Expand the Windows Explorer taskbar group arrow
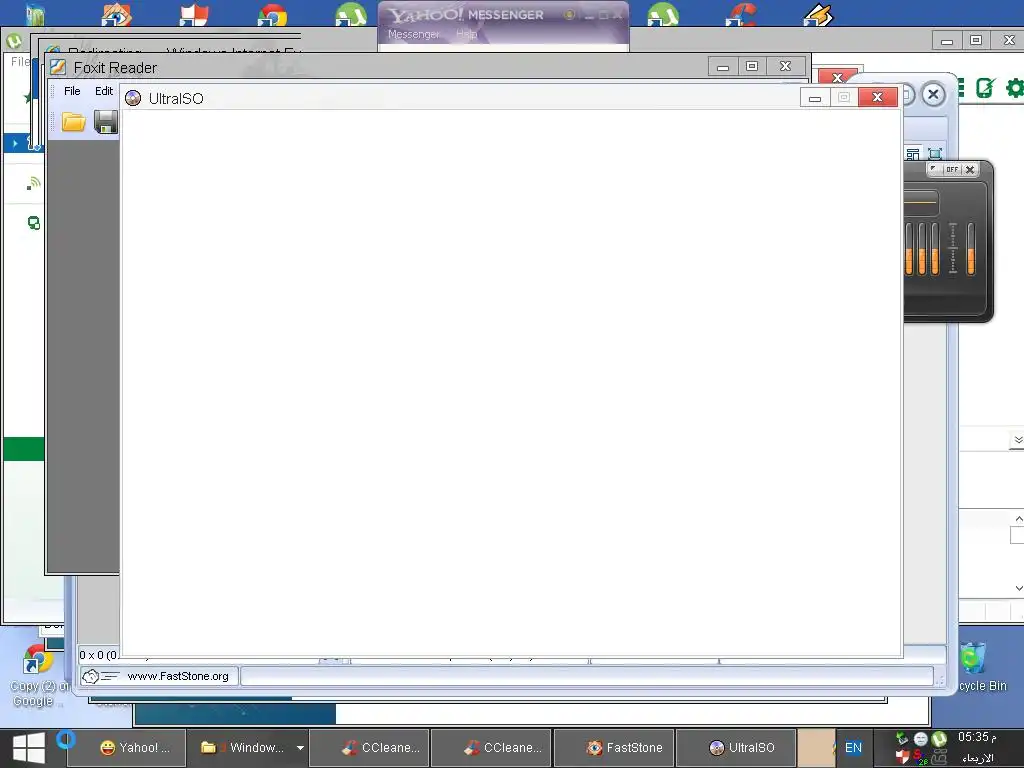 [300, 748]
